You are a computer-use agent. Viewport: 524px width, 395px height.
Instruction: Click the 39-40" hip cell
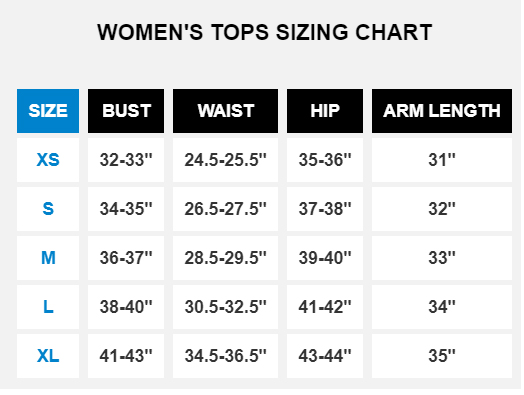click(325, 258)
